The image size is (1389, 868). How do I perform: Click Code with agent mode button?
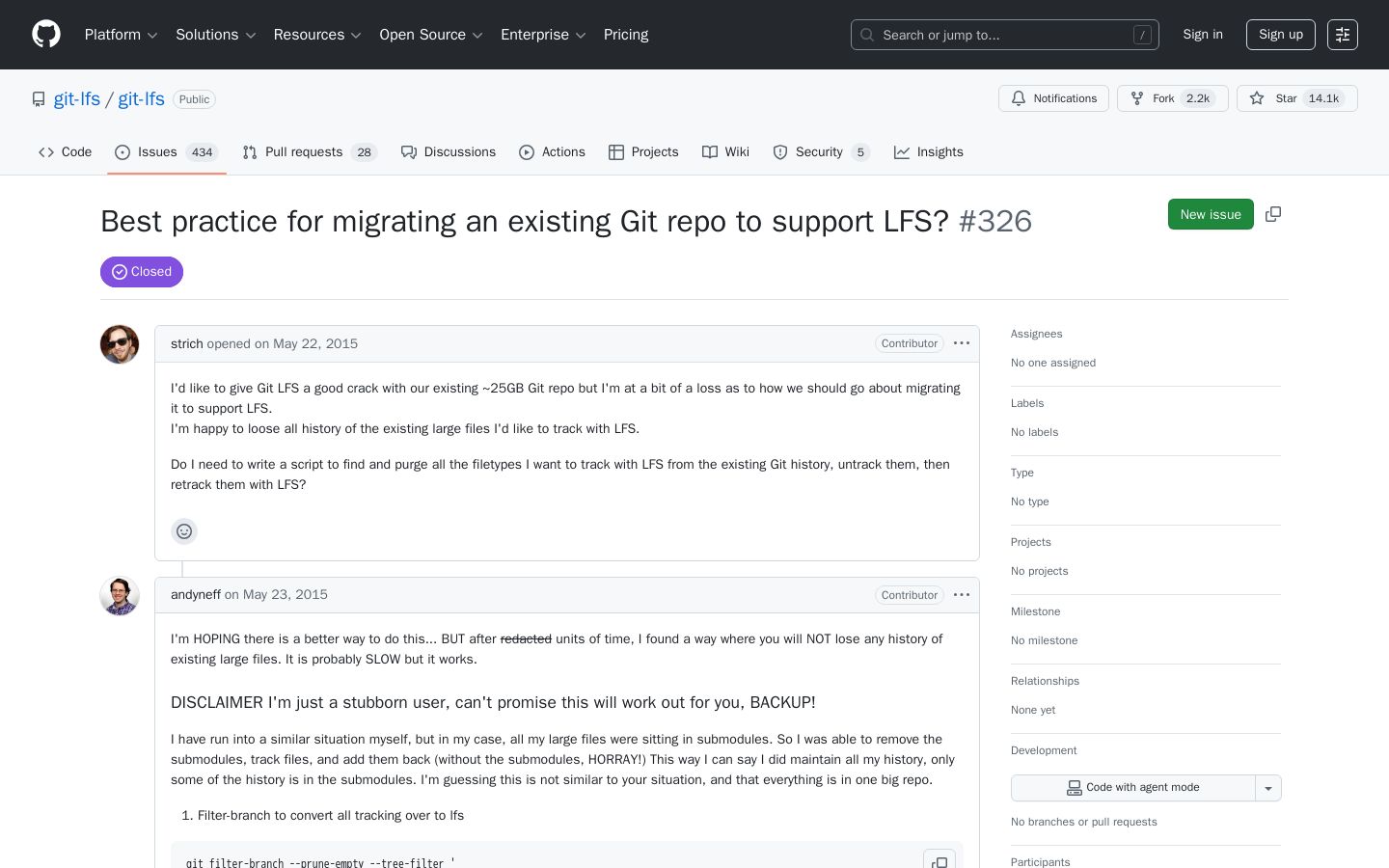[1133, 788]
